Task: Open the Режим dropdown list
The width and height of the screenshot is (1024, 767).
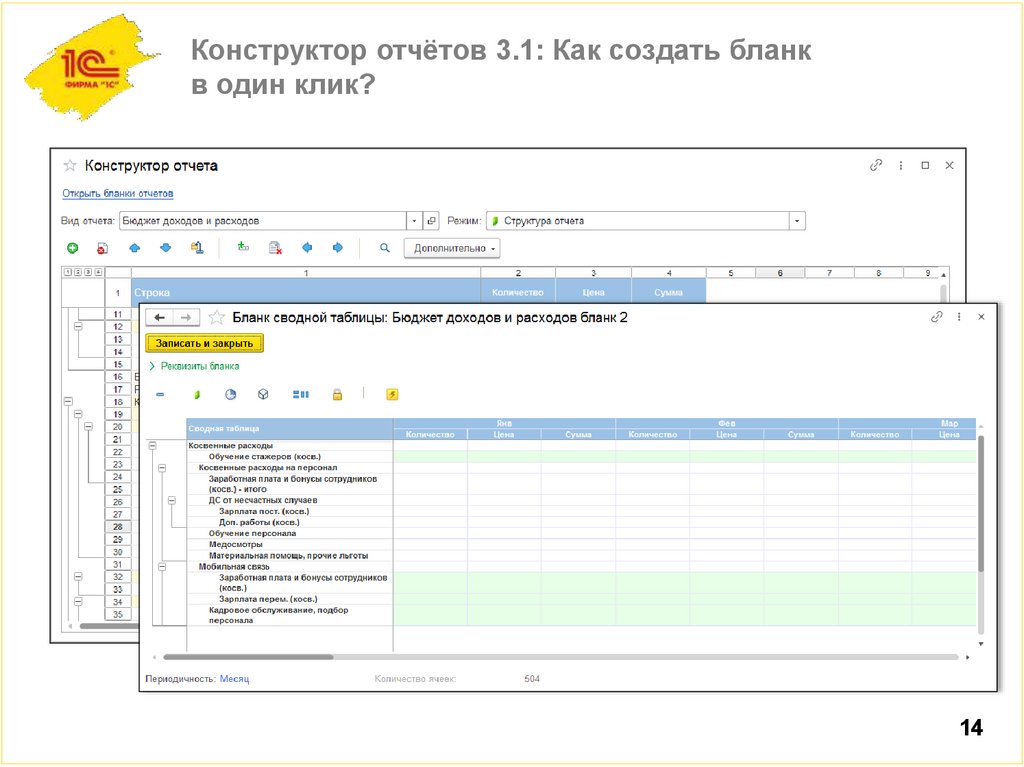Action: click(x=797, y=221)
